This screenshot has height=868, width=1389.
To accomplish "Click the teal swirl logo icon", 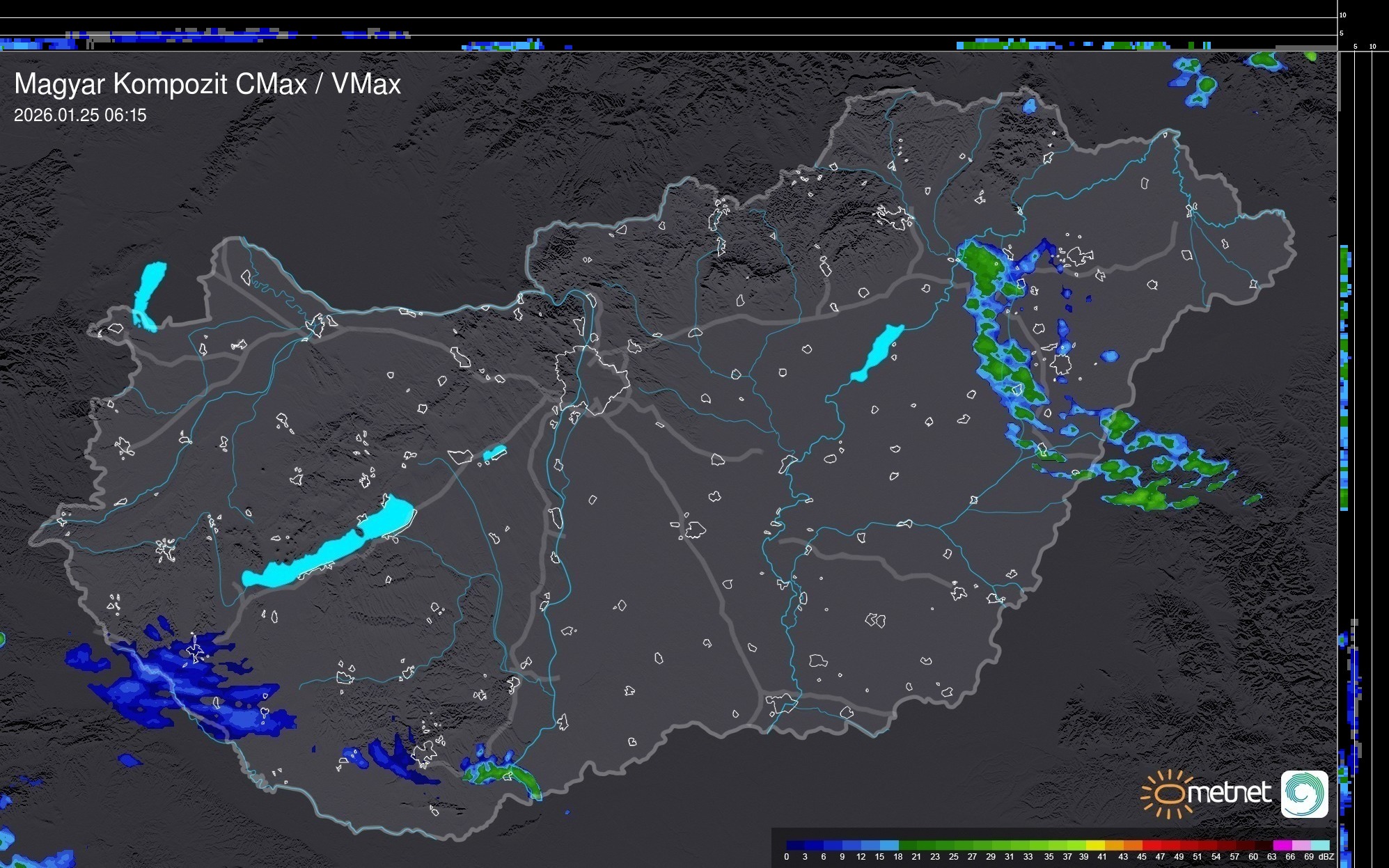I will 1304,794.
